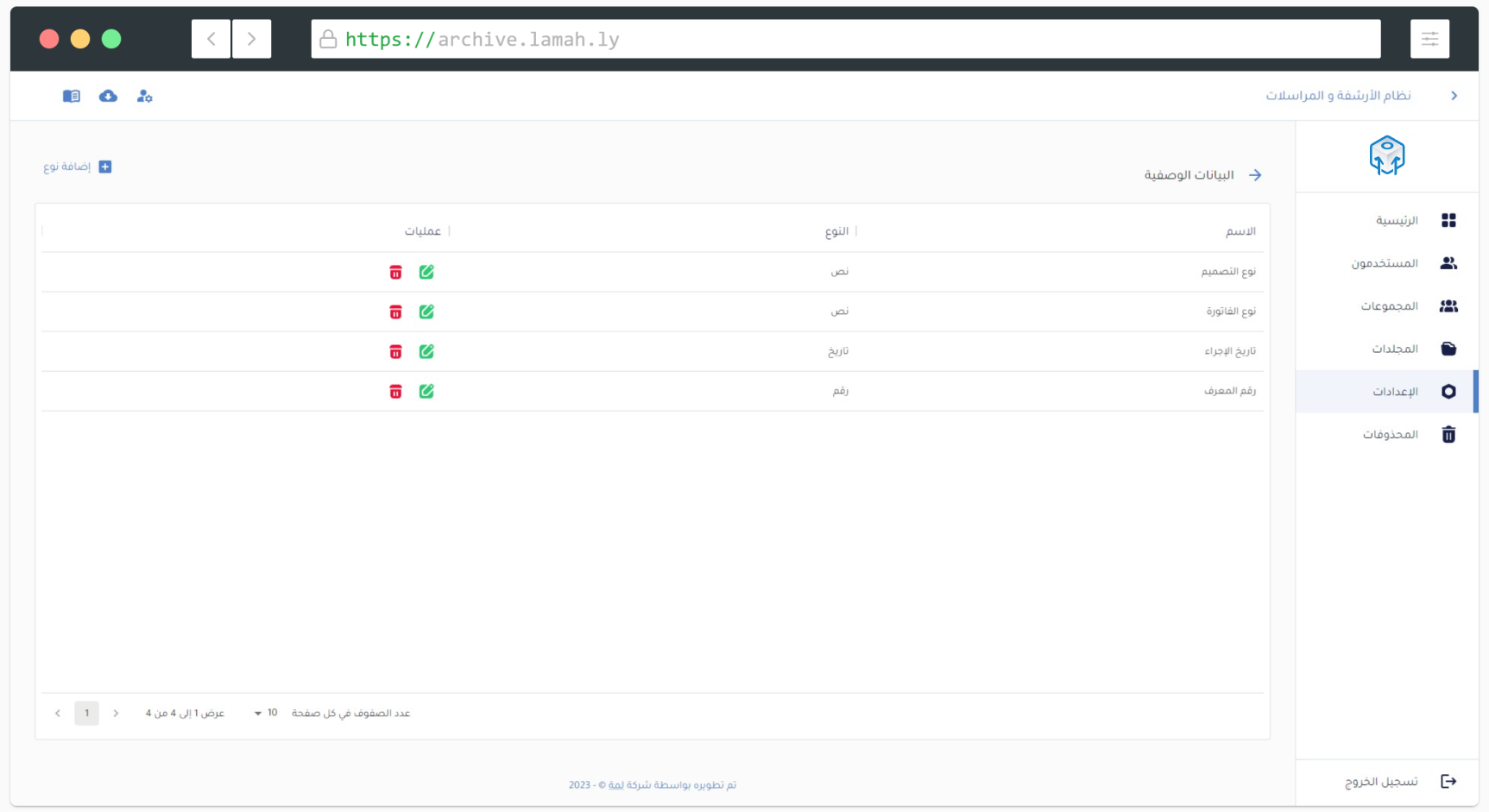Screen dimensions: 1489x812
Task: Click إضافة نوع button
Action: [78, 167]
